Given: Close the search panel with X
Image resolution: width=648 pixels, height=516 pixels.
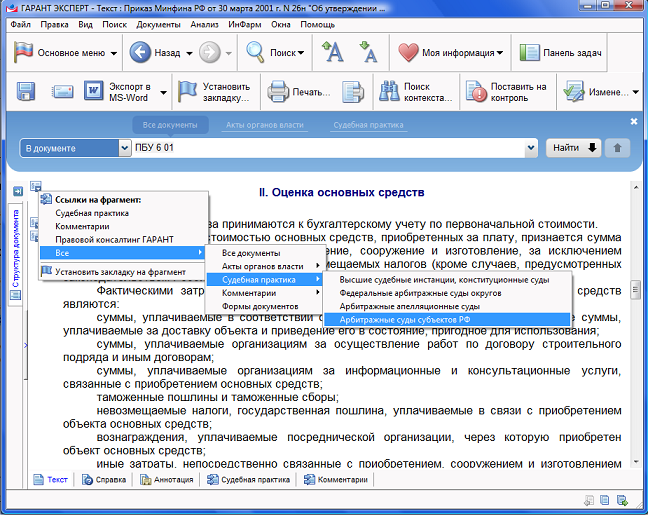Looking at the screenshot, I should coord(633,121).
